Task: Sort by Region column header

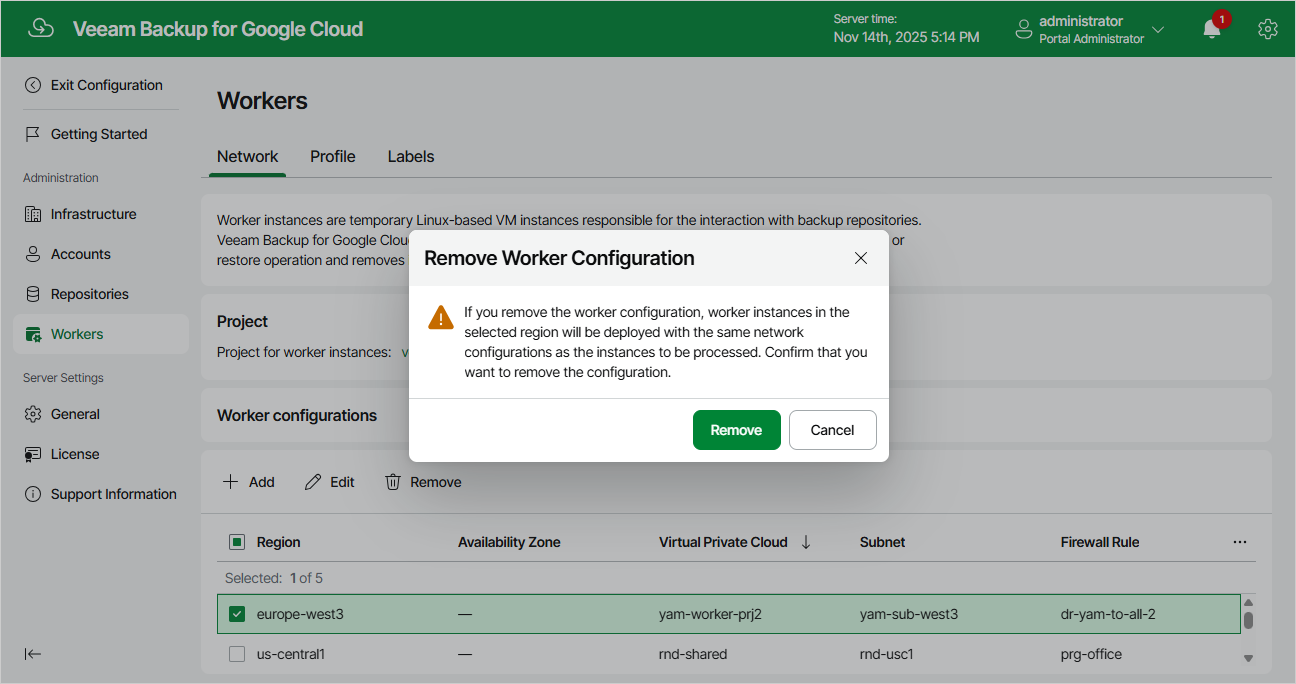Action: pyautogui.click(x=279, y=542)
